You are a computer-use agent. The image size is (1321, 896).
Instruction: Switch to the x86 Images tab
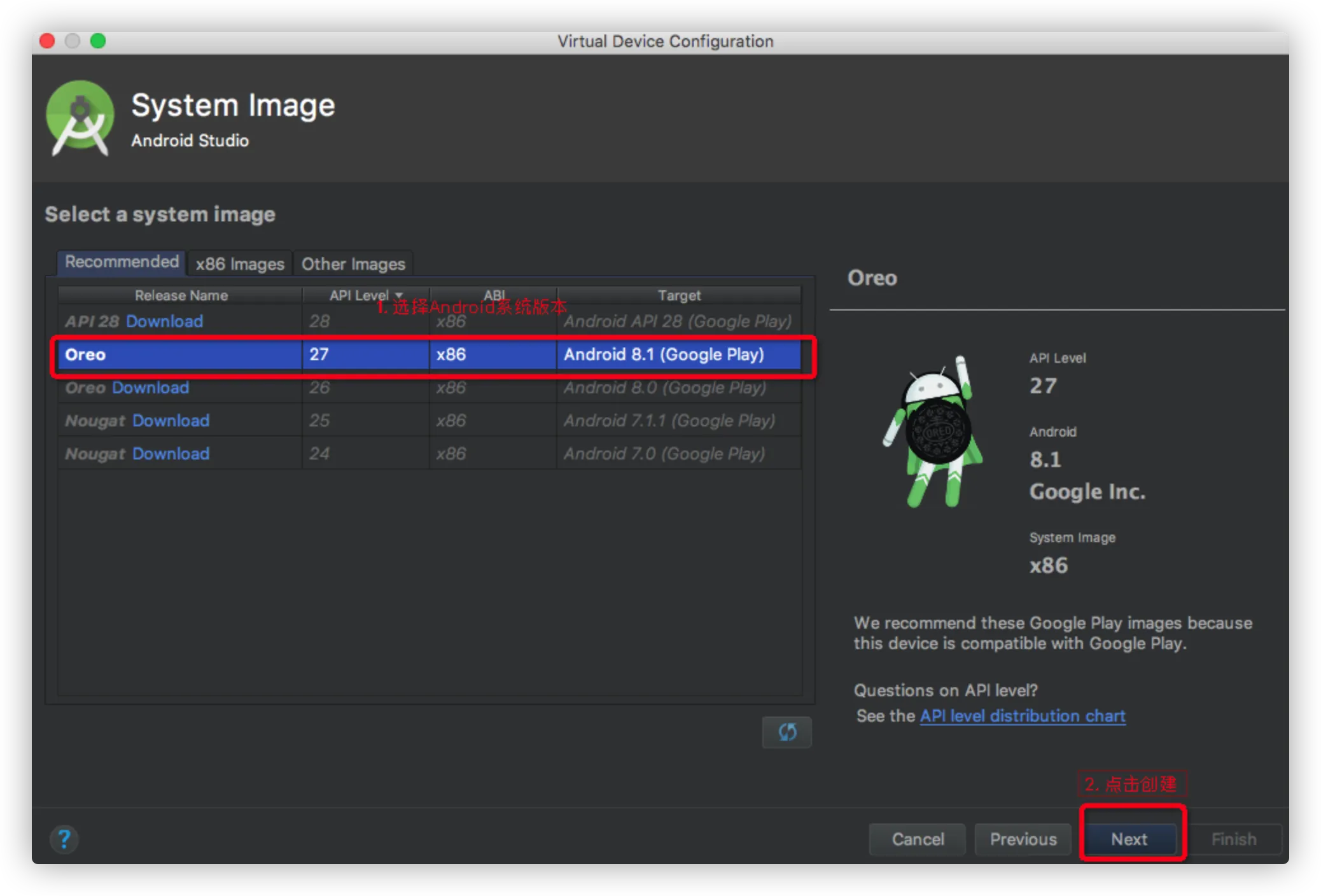click(x=240, y=263)
